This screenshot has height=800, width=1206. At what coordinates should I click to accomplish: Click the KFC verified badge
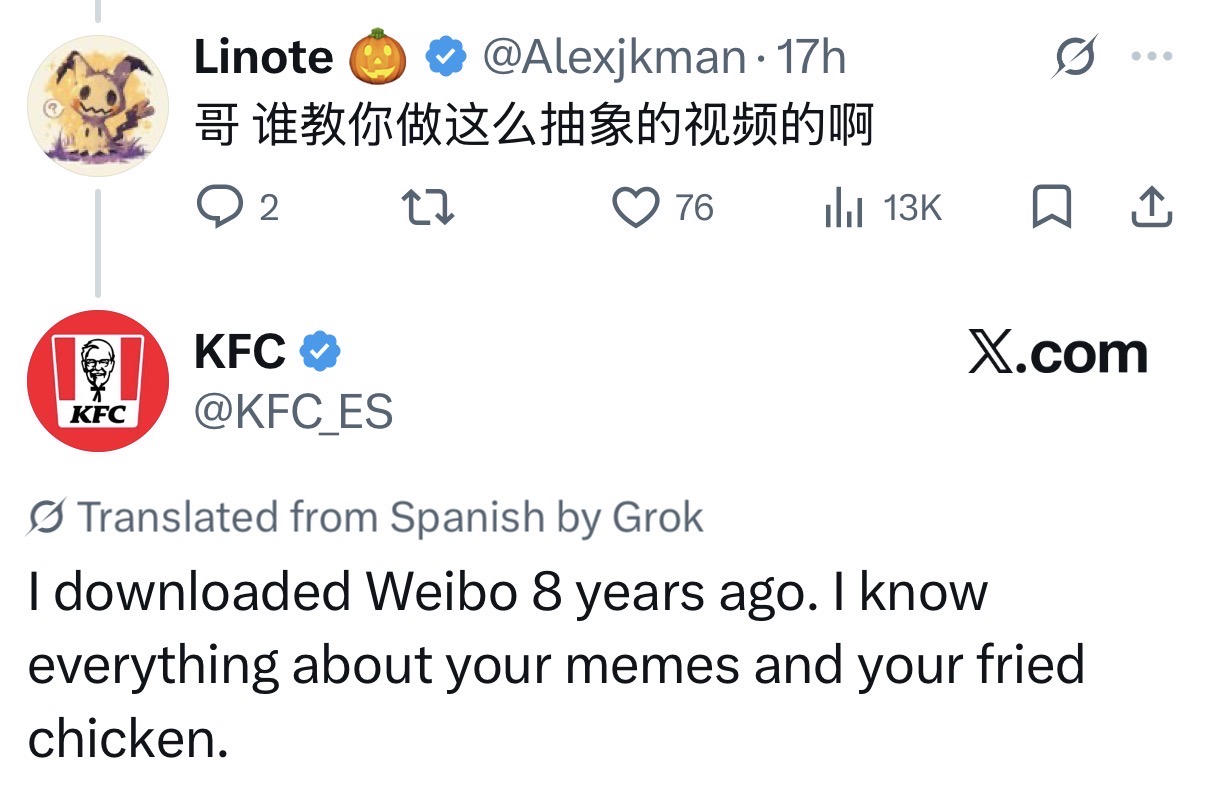(322, 352)
